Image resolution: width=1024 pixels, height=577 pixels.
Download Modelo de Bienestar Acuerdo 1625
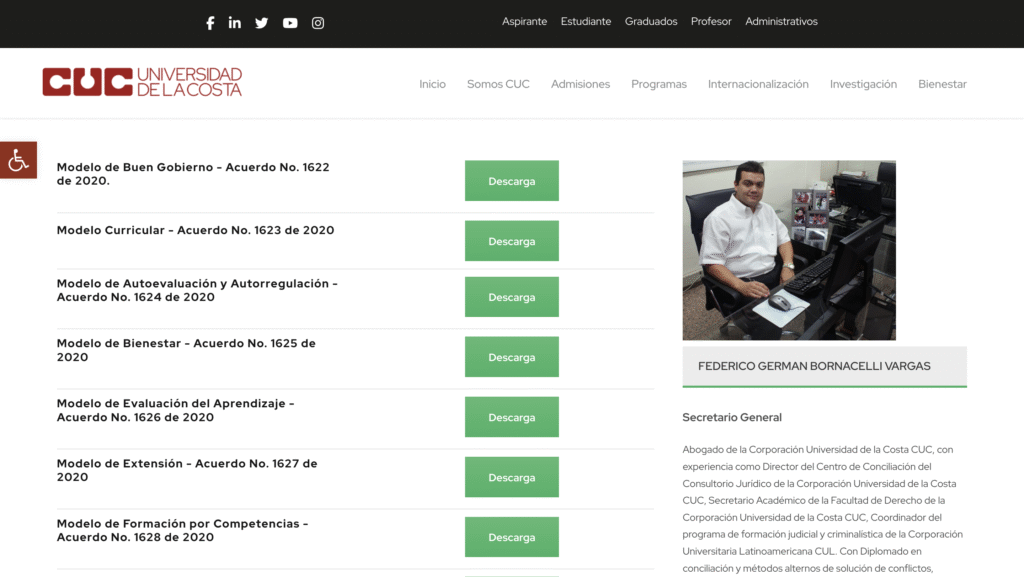[x=511, y=357]
